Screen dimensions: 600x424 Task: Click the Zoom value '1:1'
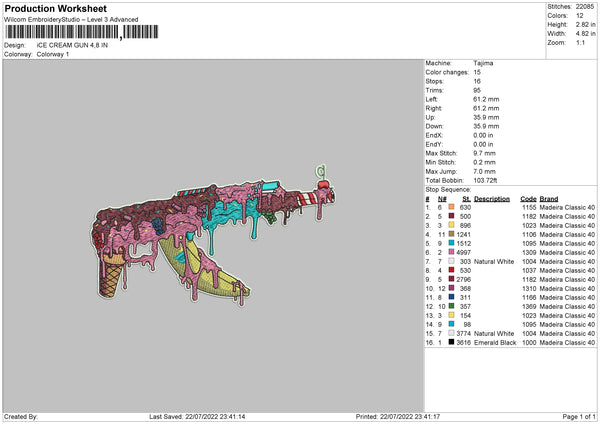(580, 42)
